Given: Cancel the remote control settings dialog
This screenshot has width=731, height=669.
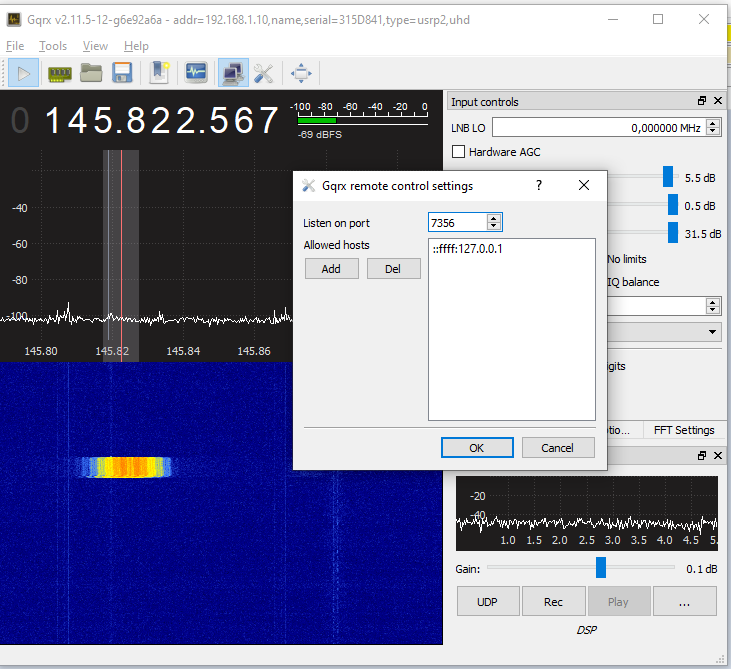Looking at the screenshot, I should (x=558, y=448).
